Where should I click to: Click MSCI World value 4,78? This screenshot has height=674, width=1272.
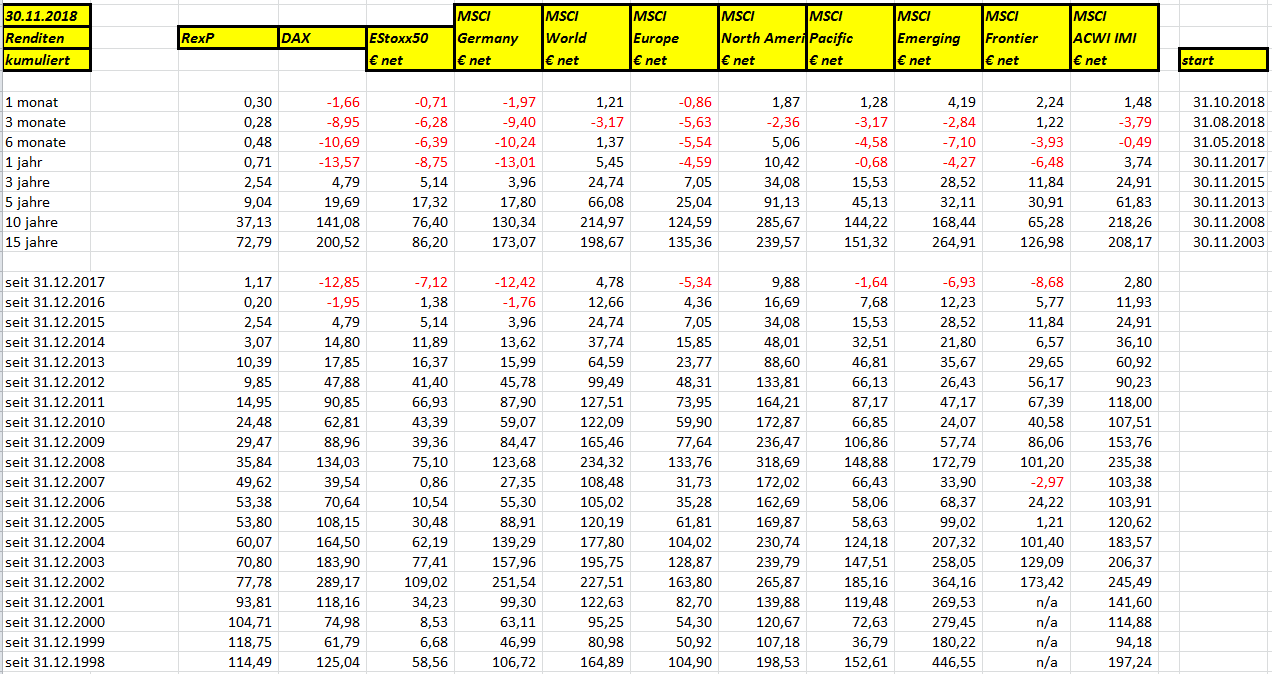point(608,282)
